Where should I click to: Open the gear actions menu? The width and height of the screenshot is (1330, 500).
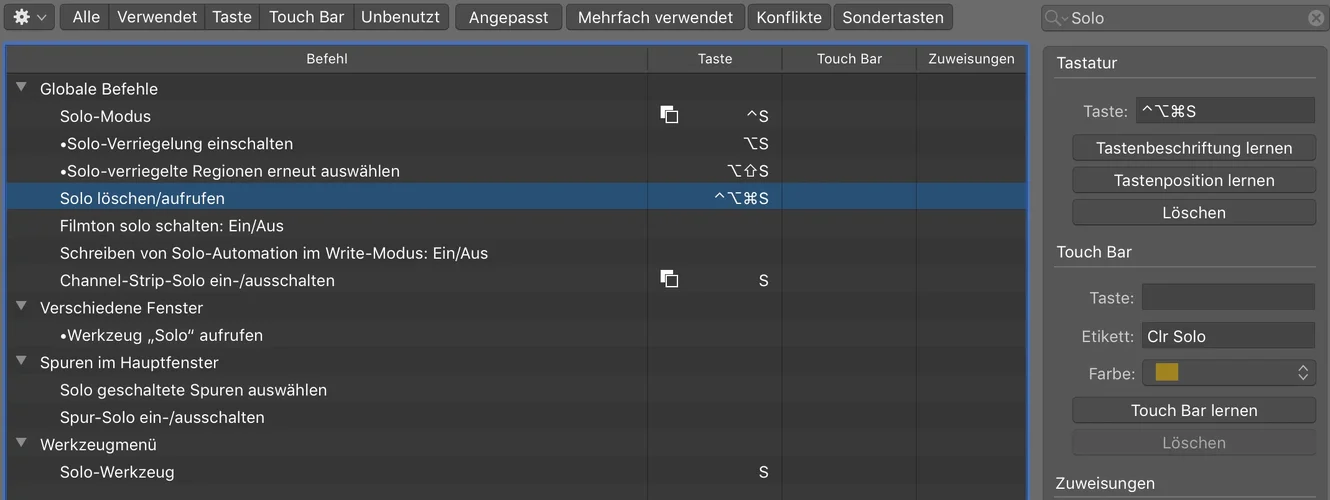pos(29,17)
